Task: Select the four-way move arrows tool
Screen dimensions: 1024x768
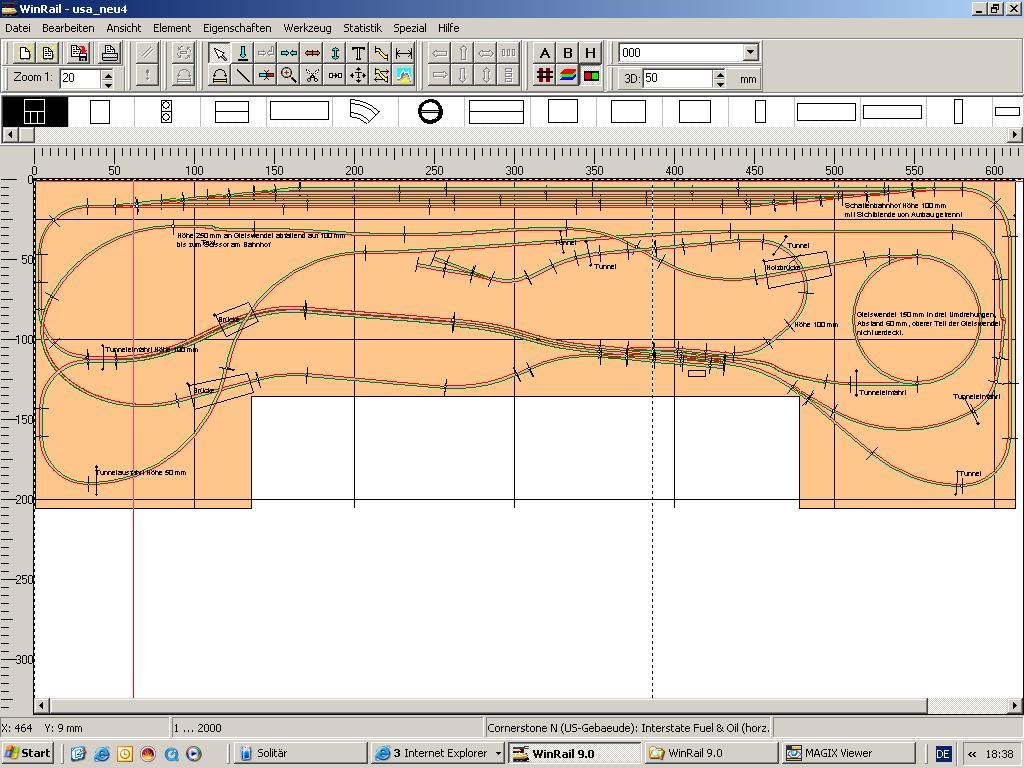Action: point(358,75)
